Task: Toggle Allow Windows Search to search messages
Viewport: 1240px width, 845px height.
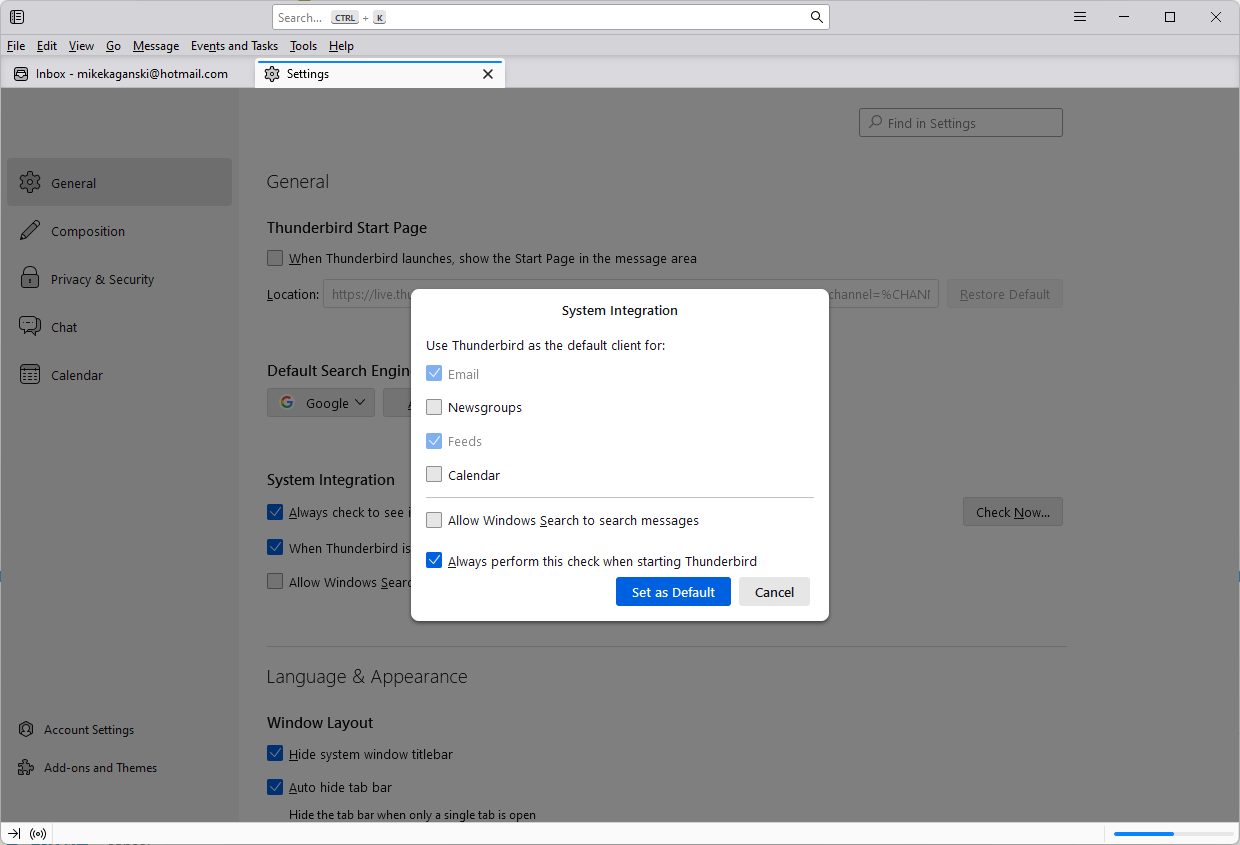Action: point(434,521)
